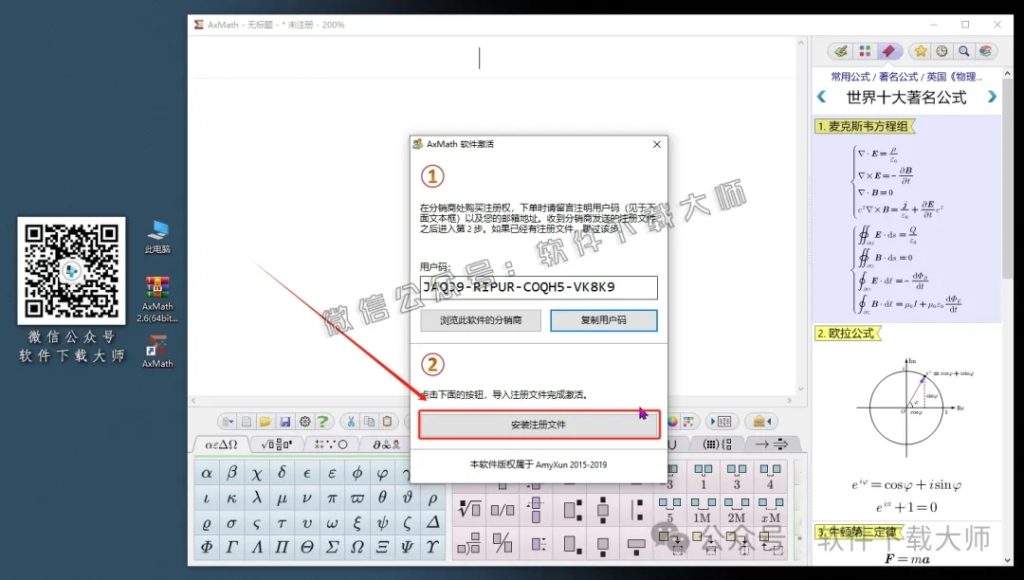This screenshot has height=580, width=1024.
Task: Go to previous formulas page arrow
Action: [824, 95]
